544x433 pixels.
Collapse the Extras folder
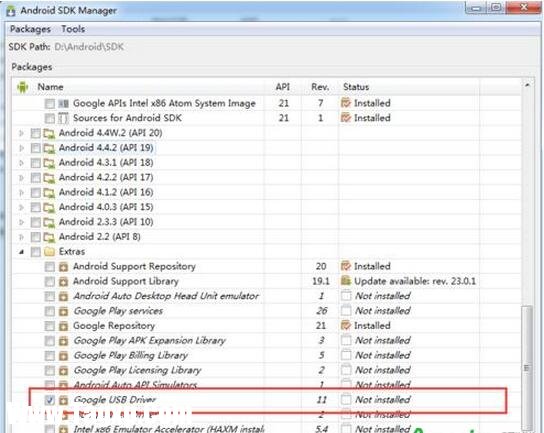(22, 252)
